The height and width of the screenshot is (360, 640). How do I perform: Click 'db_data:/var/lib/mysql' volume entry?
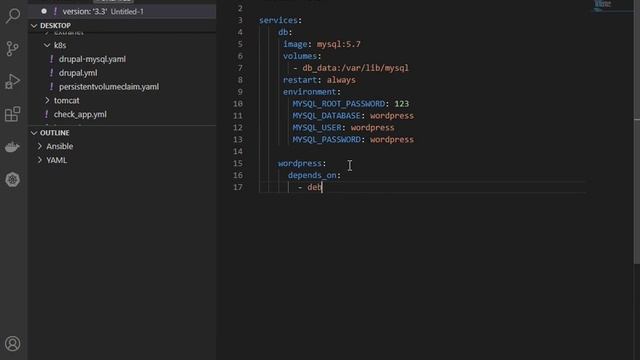[355, 68]
